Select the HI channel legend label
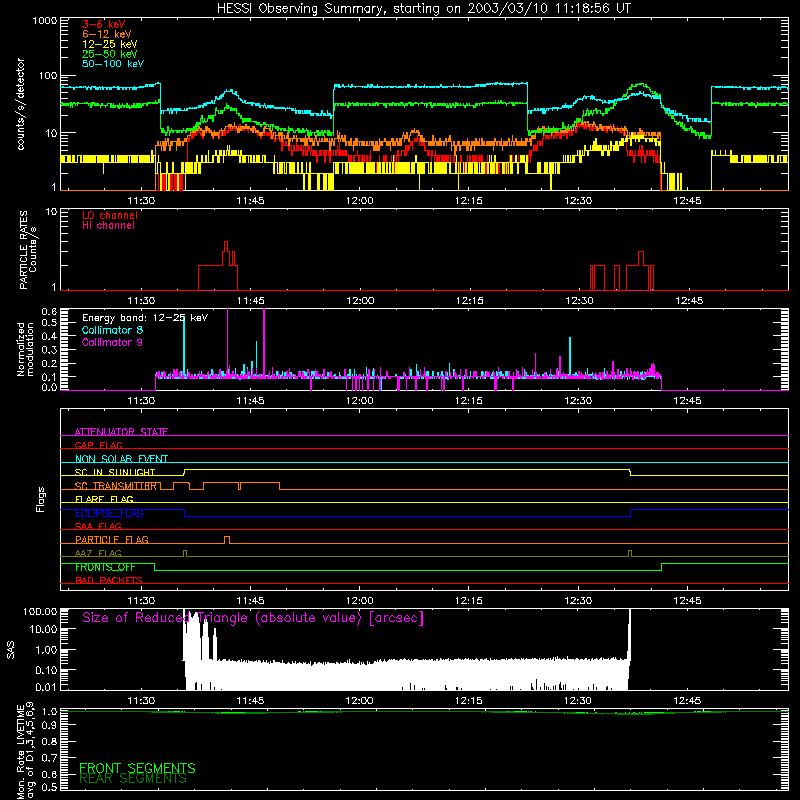This screenshot has width=800, height=800. (x=108, y=226)
